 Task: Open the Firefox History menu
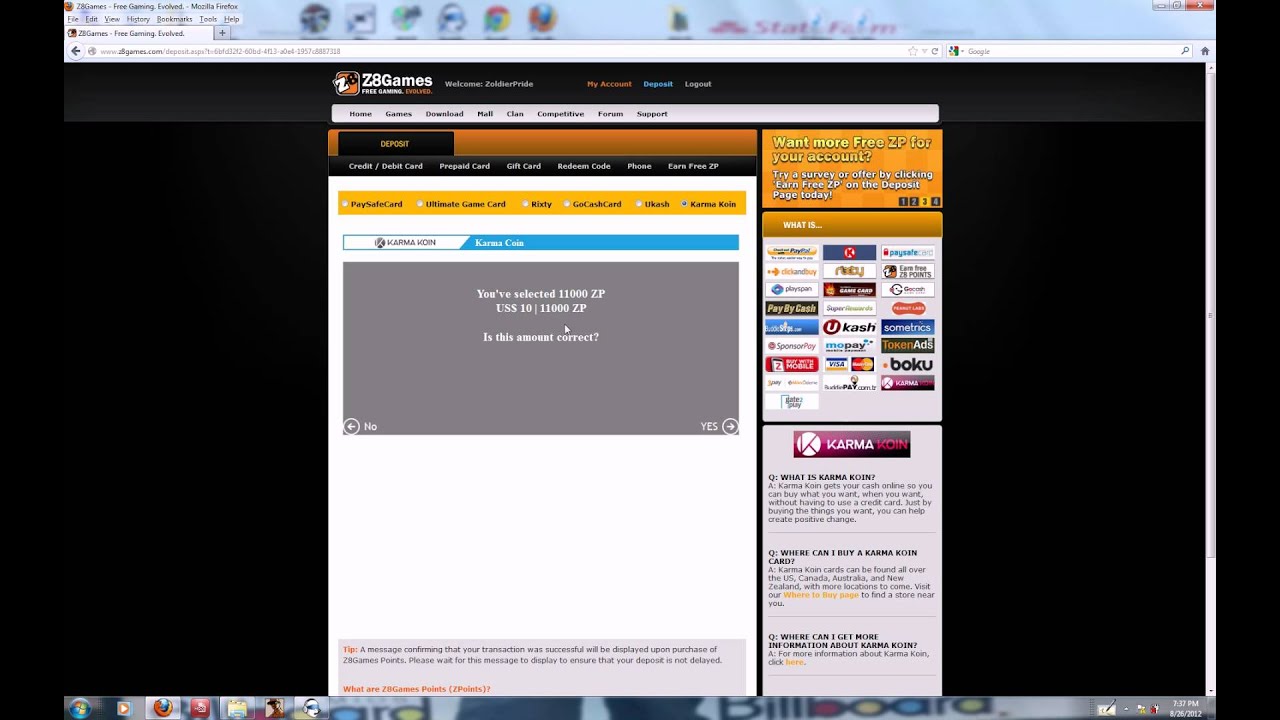(138, 19)
